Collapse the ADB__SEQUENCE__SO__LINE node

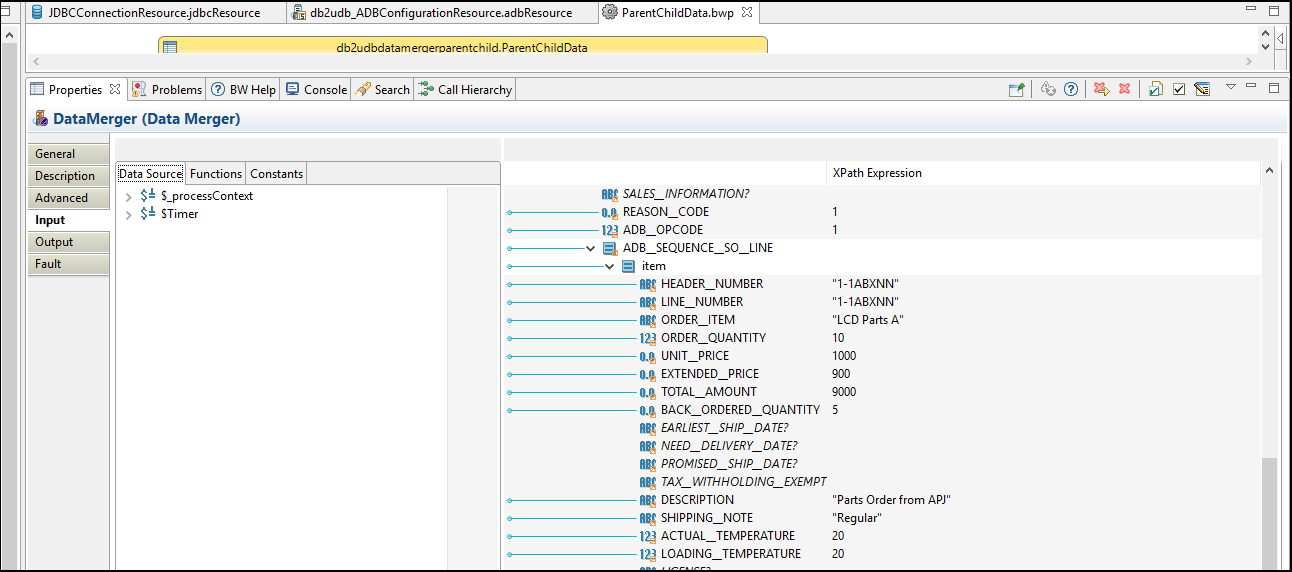[591, 248]
